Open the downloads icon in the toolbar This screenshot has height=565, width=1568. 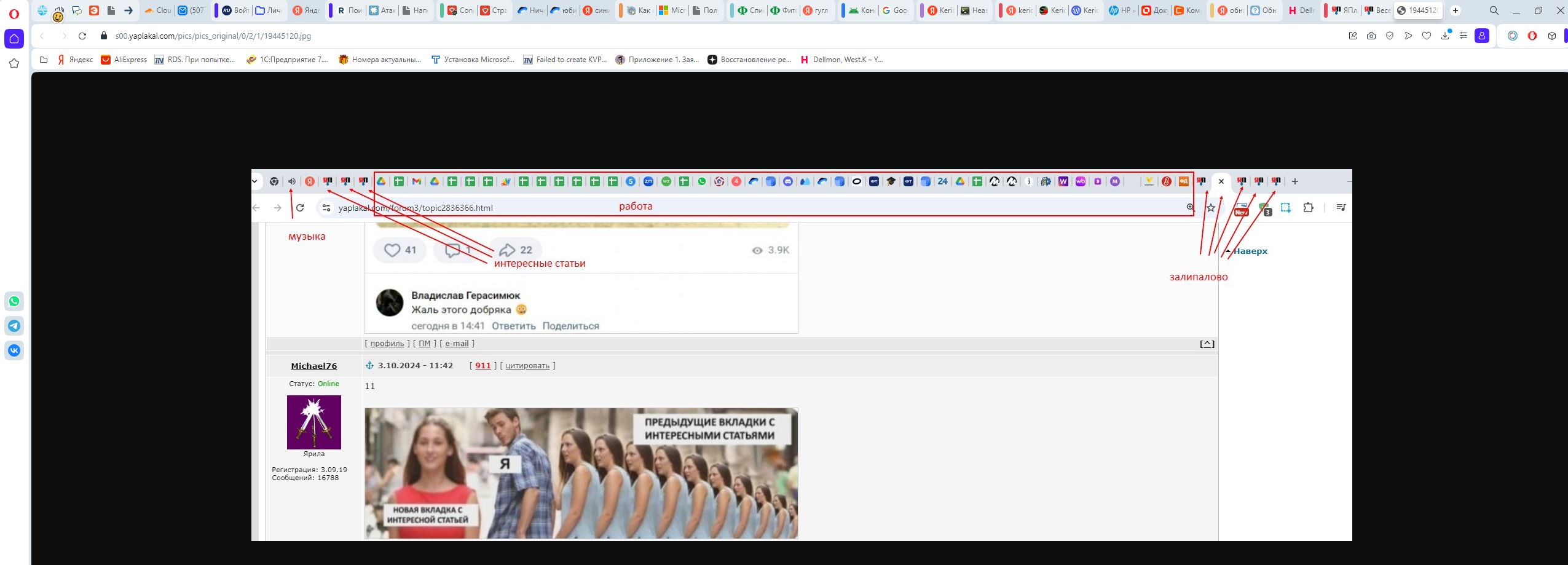pos(1445,36)
